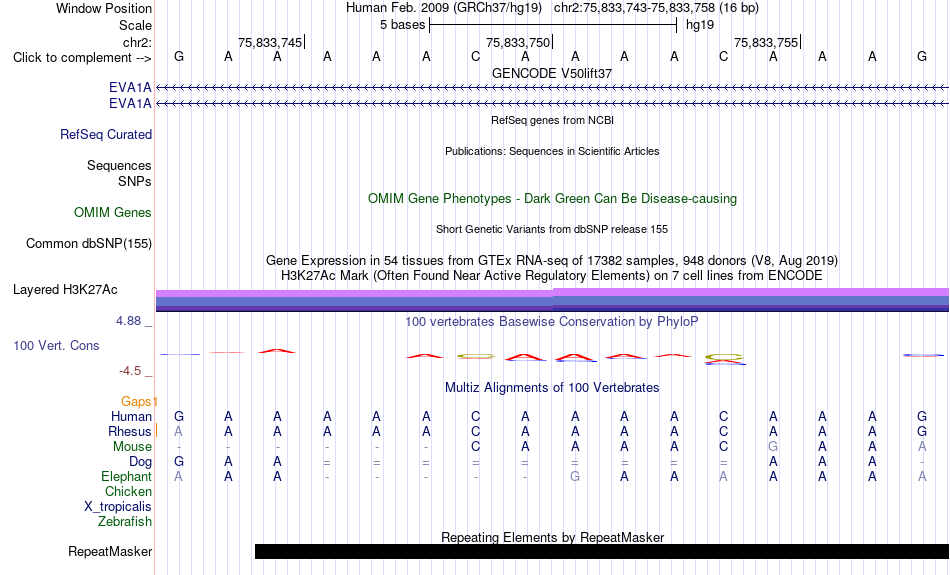Viewport: 950px width, 575px height.
Task: Click the gray G base in Mouse row
Action: tap(773, 447)
